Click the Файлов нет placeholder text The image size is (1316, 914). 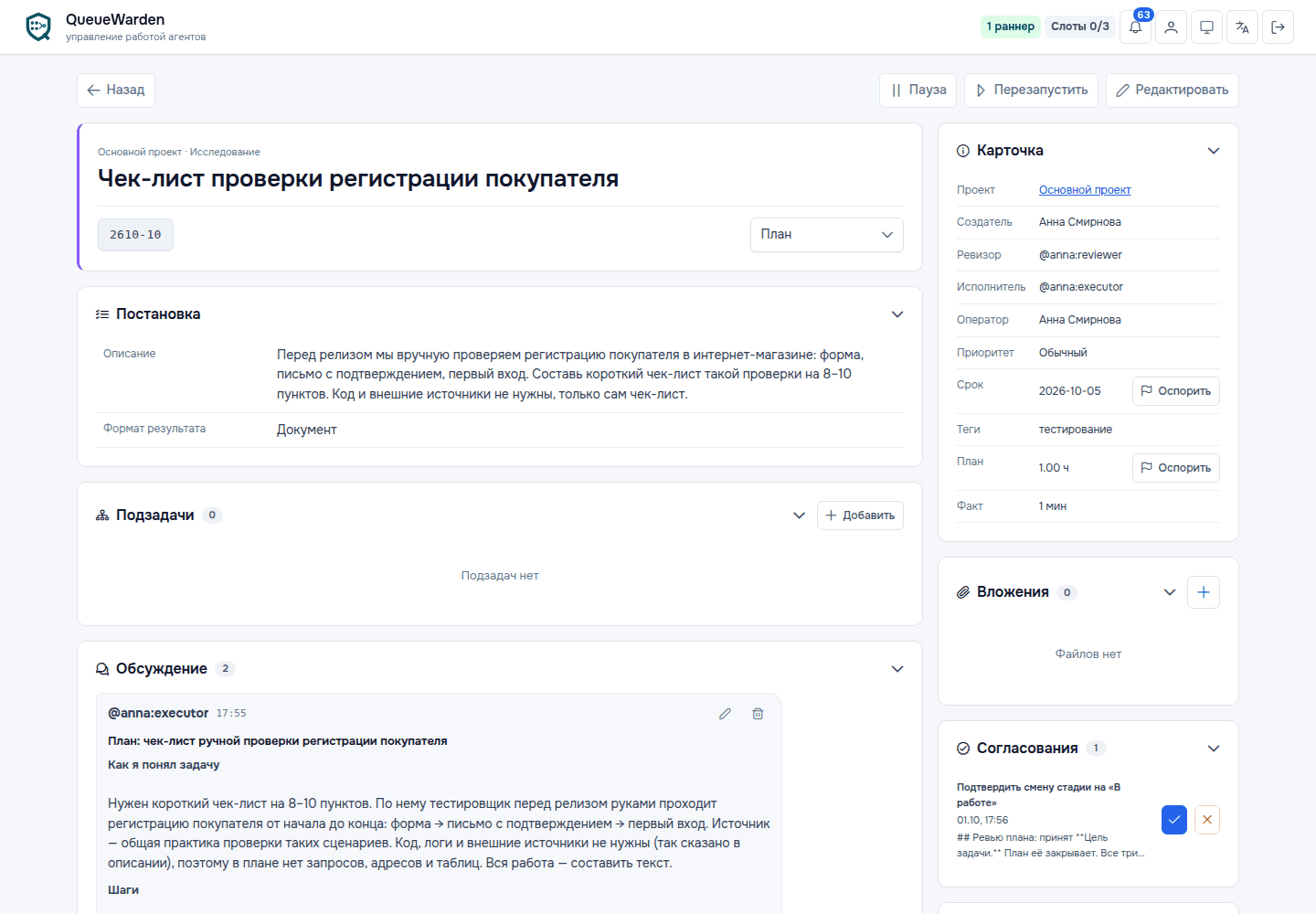1088,654
